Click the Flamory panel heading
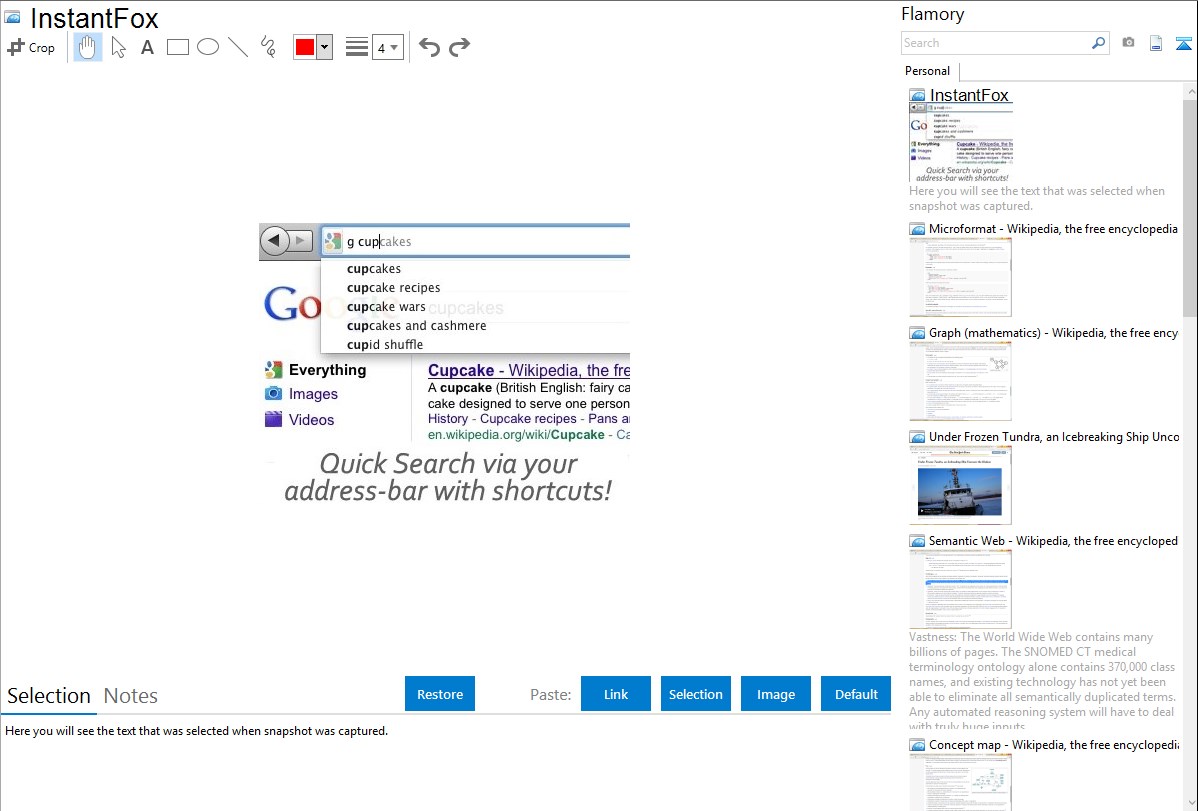Image resolution: width=1198 pixels, height=811 pixels. [932, 15]
